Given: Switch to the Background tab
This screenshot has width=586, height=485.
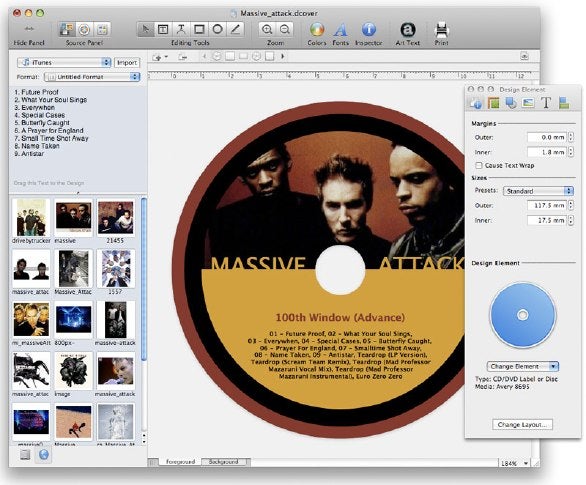Looking at the screenshot, I should [223, 462].
